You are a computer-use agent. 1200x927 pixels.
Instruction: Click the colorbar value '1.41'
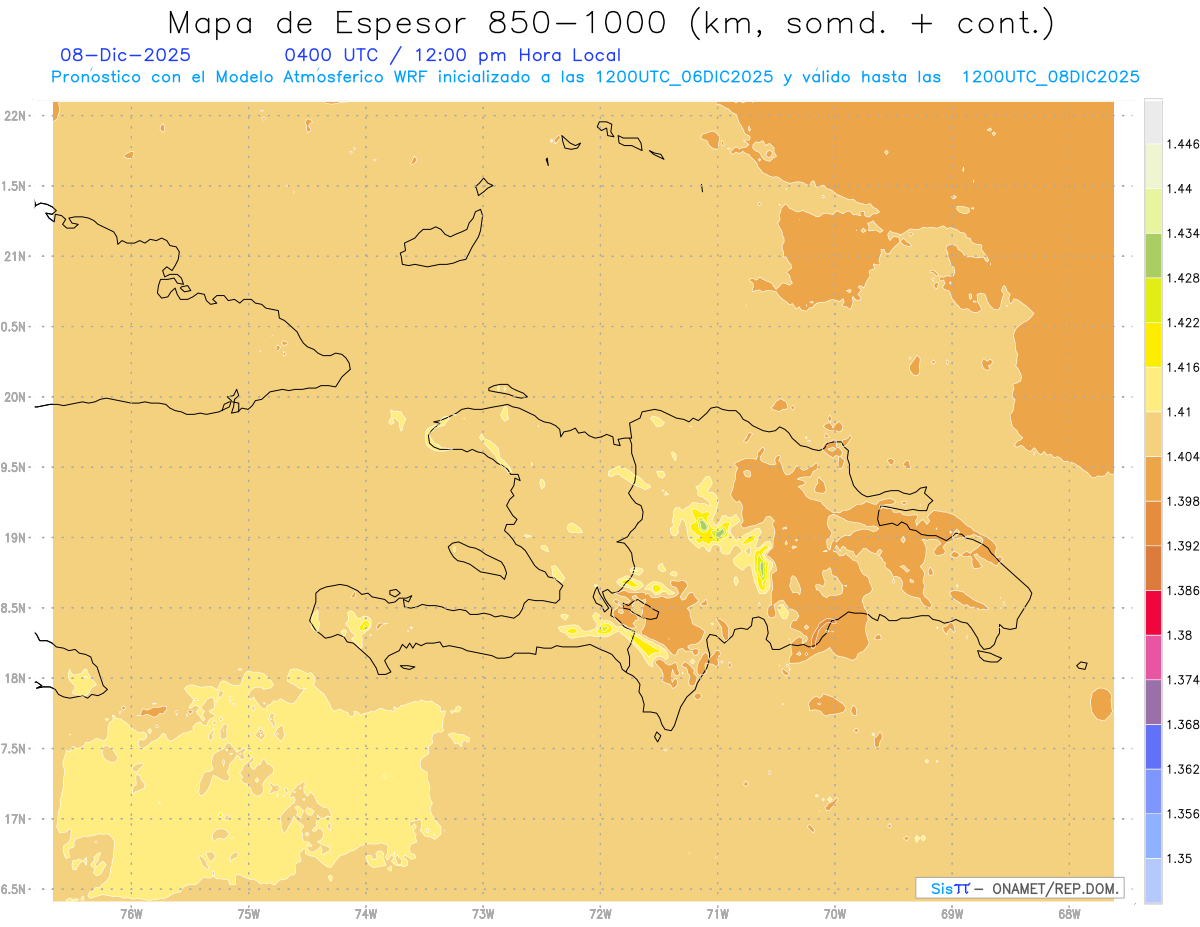click(1178, 412)
